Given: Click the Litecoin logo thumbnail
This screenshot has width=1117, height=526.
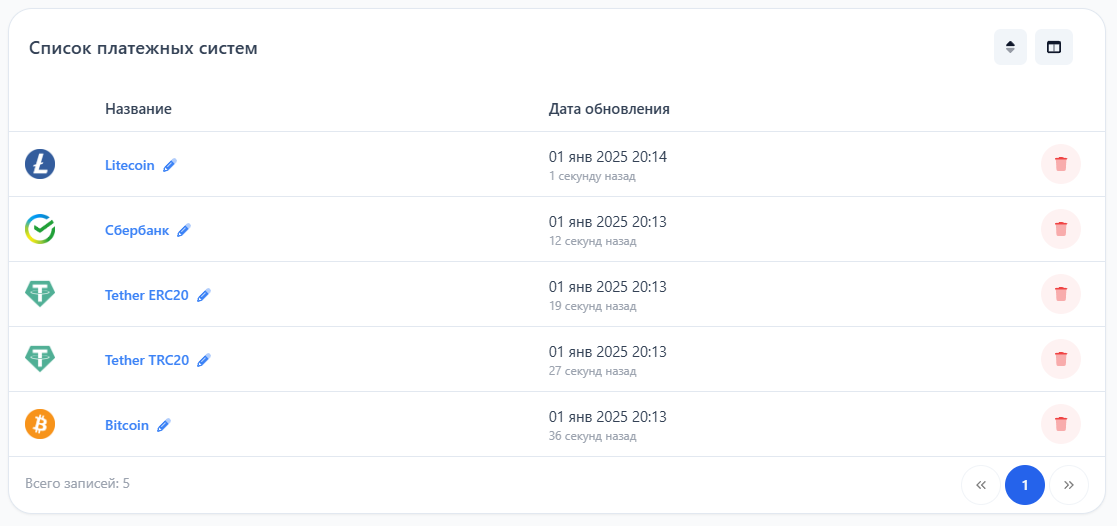Looking at the screenshot, I should [40, 164].
